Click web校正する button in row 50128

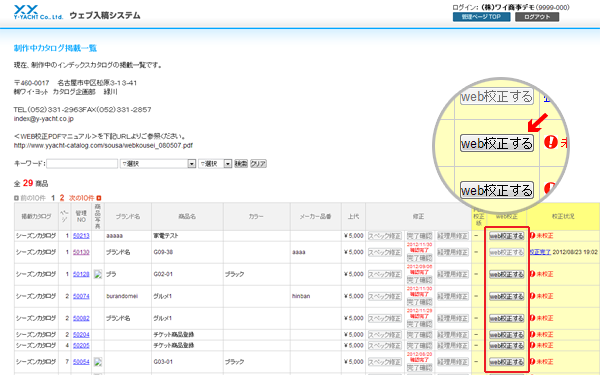click(x=507, y=274)
